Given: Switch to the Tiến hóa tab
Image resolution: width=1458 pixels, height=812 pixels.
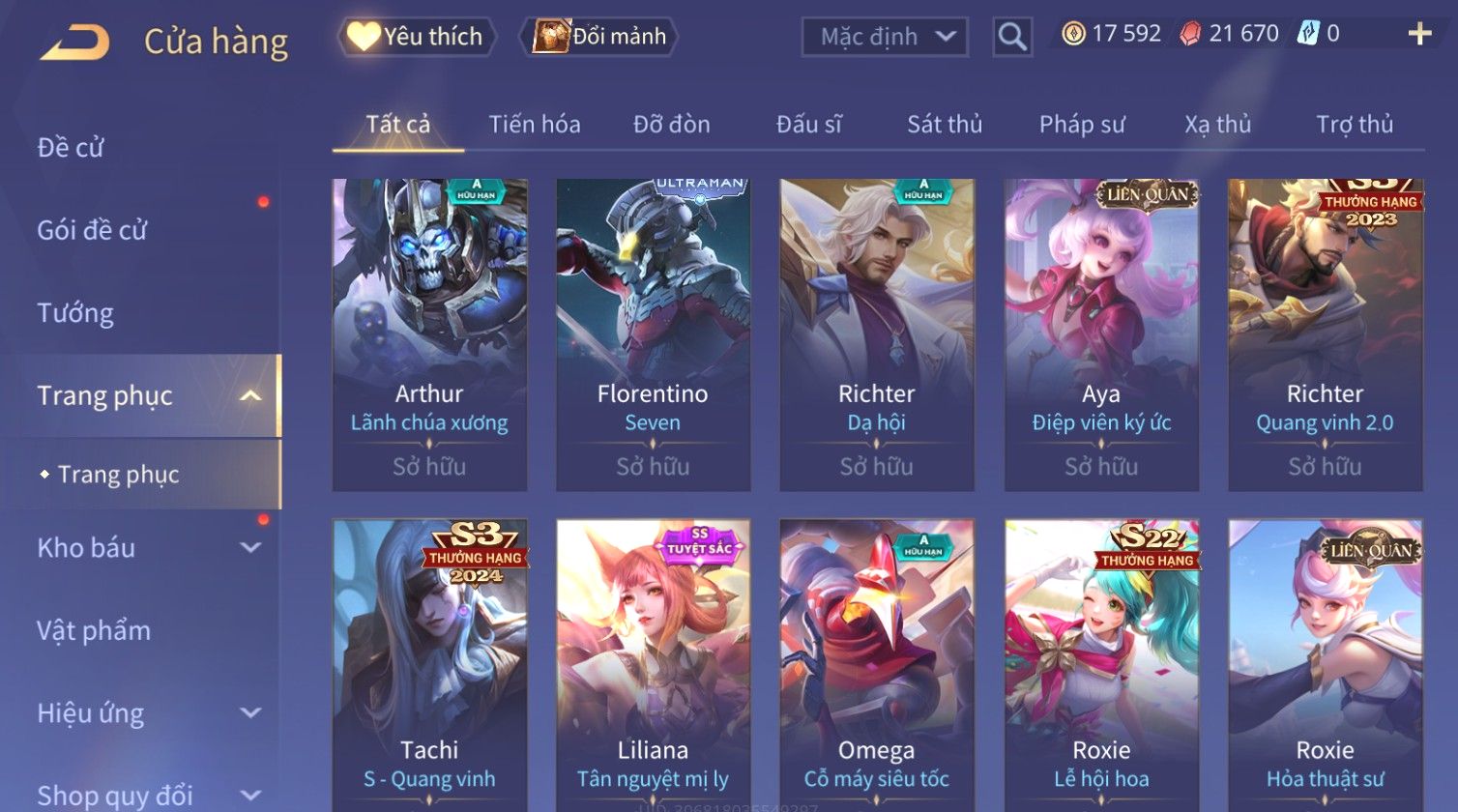Looking at the screenshot, I should [x=535, y=125].
